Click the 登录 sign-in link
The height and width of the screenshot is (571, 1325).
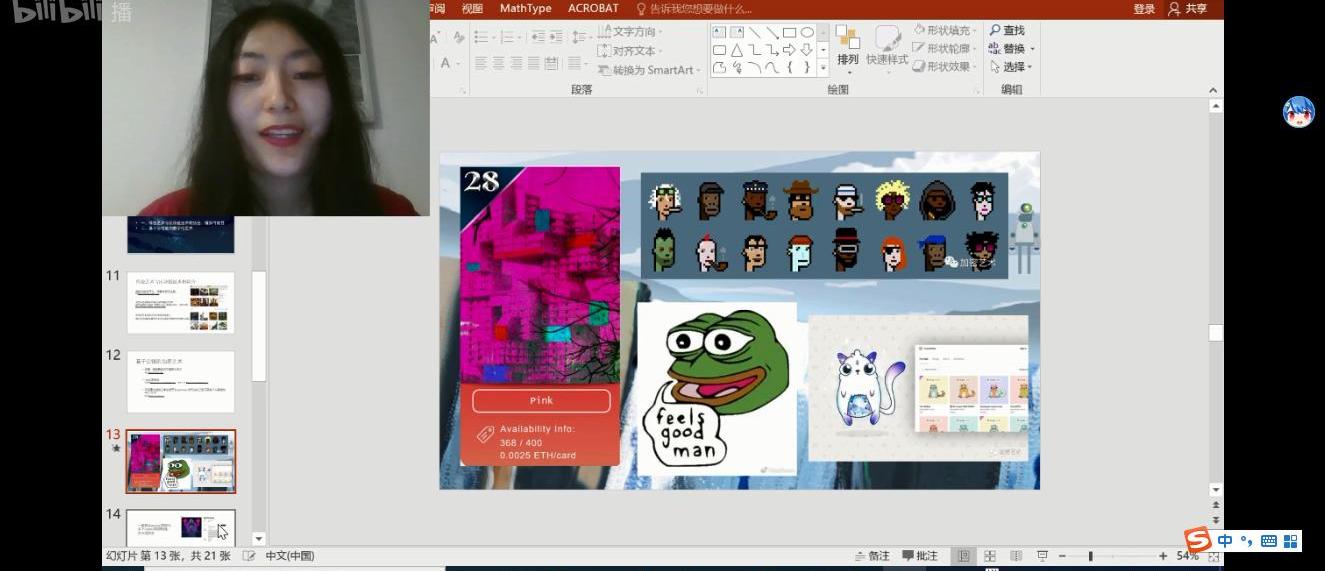(x=1144, y=9)
